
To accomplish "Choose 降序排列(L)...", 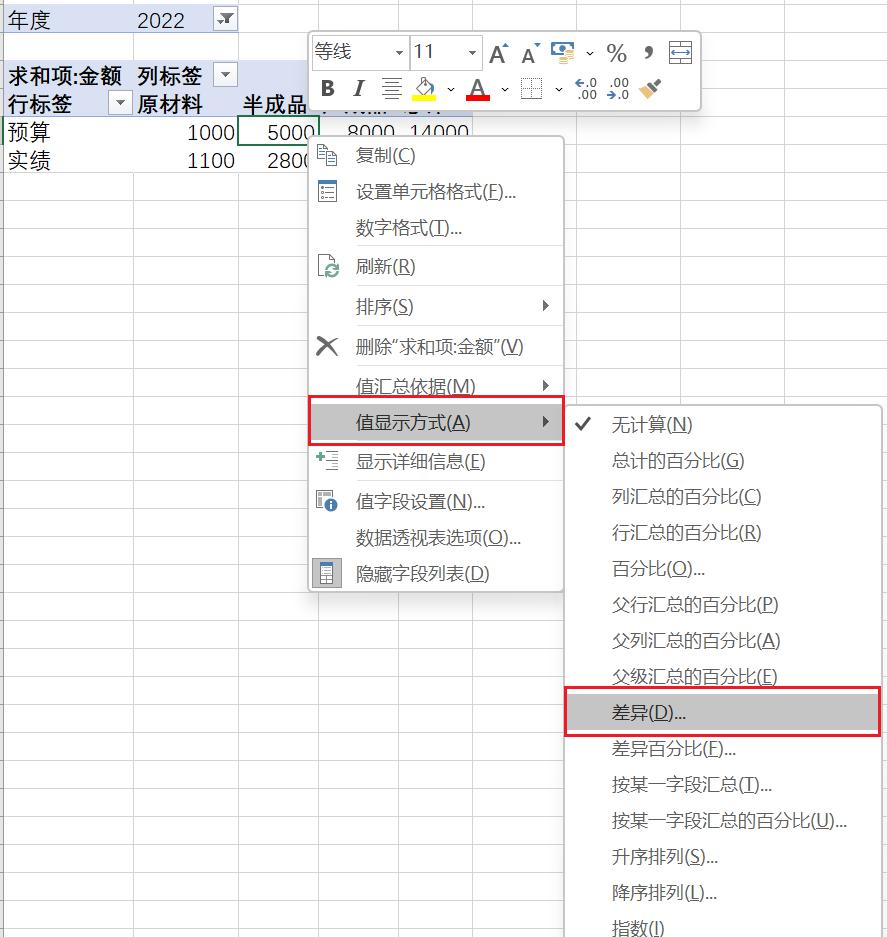I will [x=722, y=893].
